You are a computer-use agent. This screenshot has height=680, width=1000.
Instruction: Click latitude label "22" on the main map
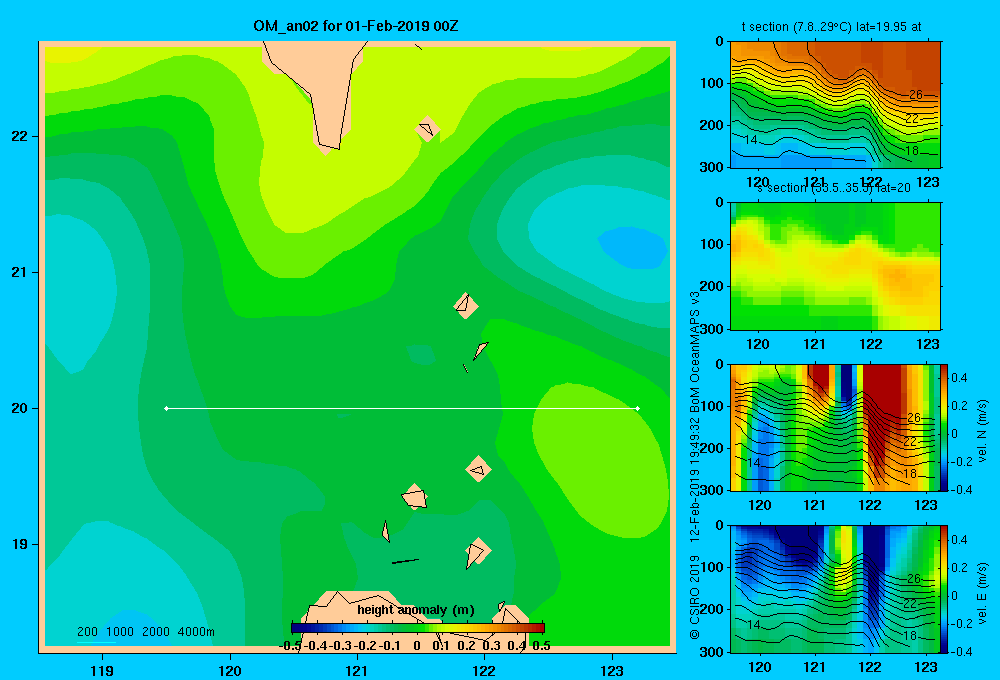click(x=20, y=137)
